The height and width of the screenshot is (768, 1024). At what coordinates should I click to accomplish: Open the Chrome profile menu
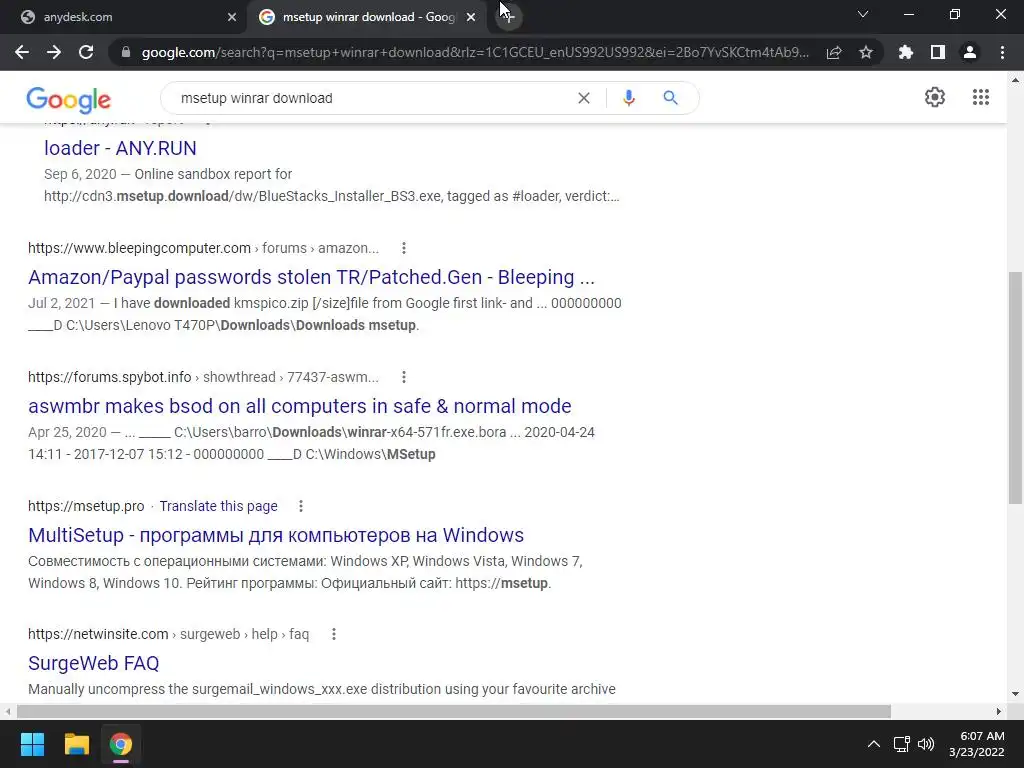(x=970, y=52)
